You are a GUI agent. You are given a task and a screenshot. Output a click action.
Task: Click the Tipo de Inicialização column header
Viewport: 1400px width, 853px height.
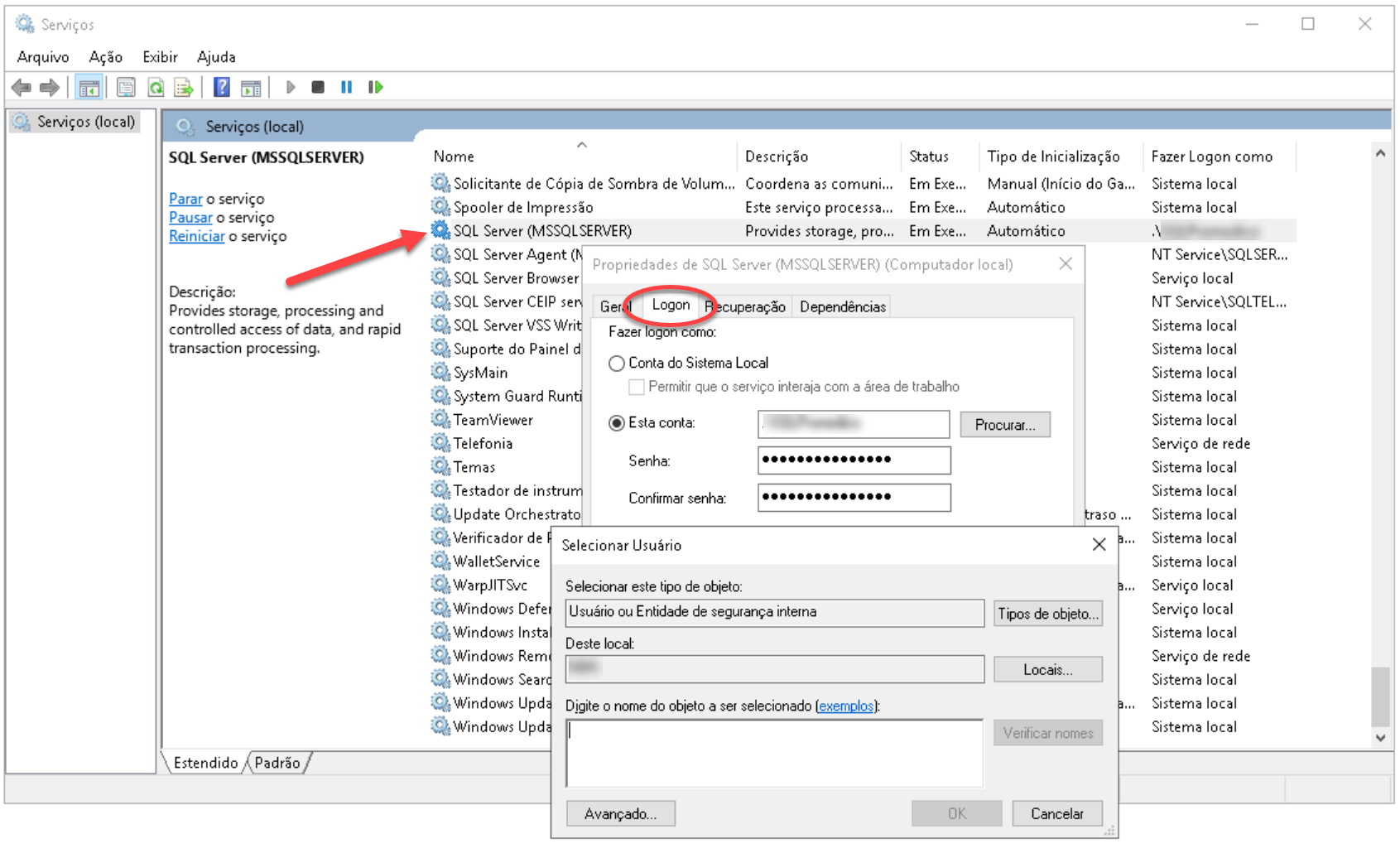tap(1053, 157)
